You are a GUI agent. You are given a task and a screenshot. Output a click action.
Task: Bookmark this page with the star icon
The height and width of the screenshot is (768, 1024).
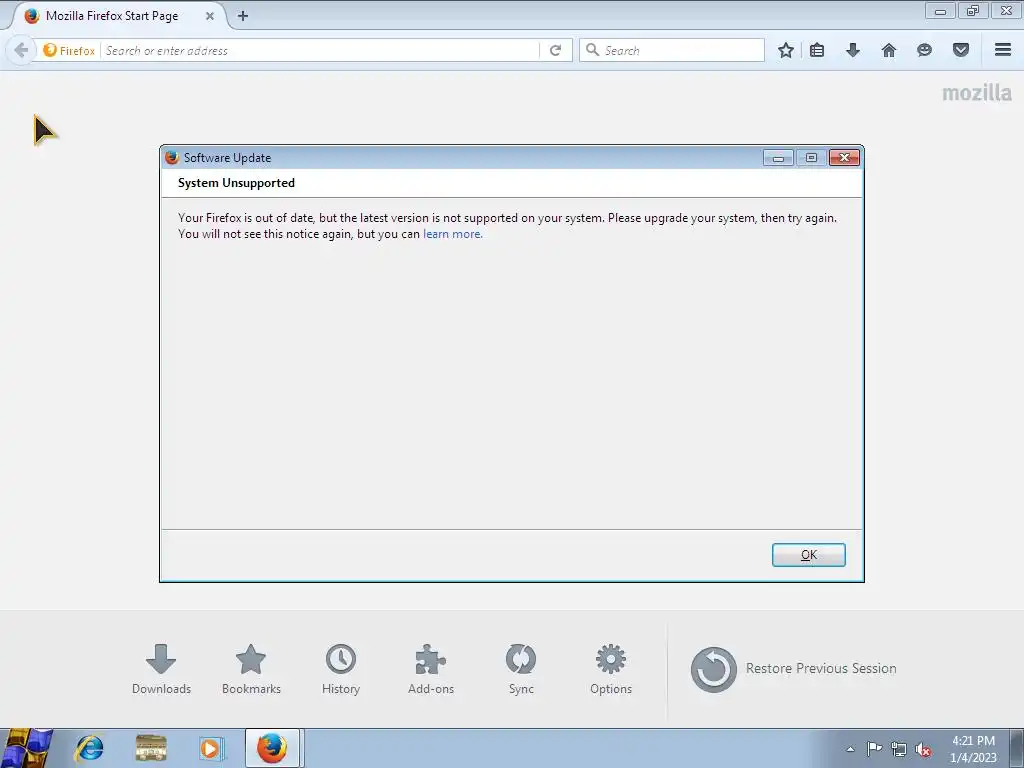pyautogui.click(x=786, y=50)
